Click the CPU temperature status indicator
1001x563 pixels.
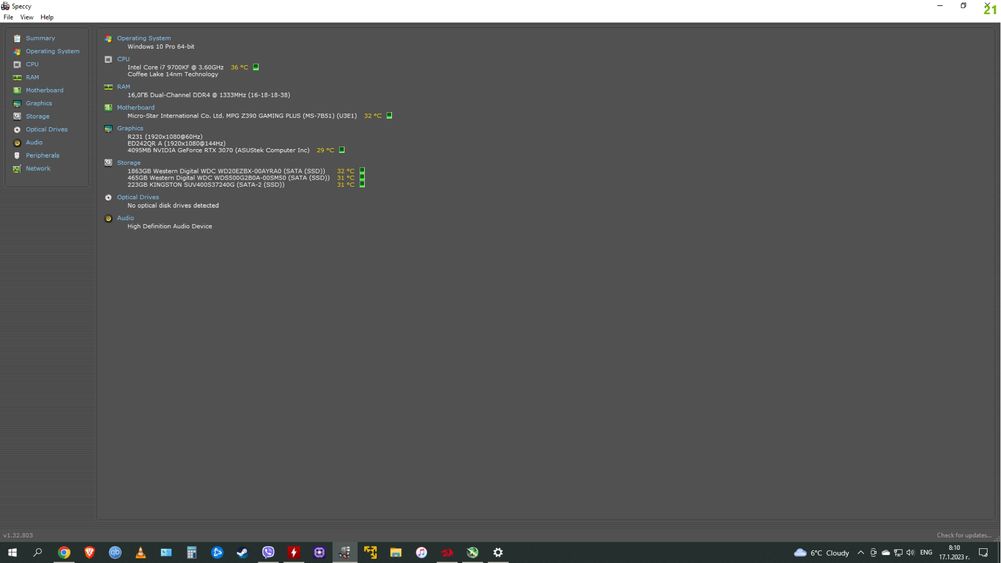click(x=256, y=67)
